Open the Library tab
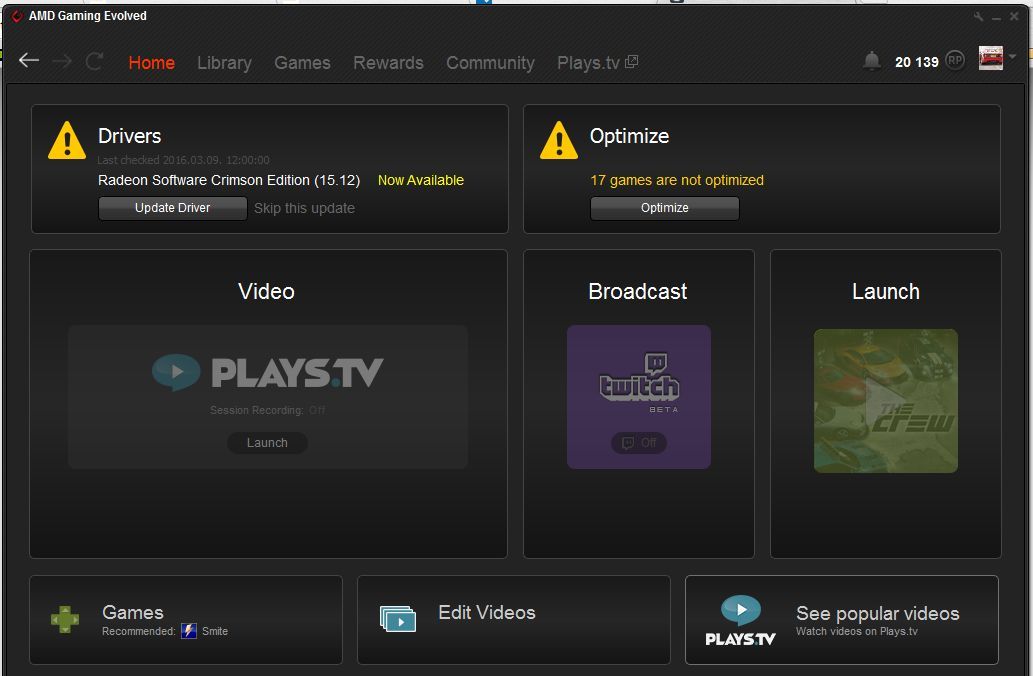The image size is (1033, 676). click(x=224, y=63)
